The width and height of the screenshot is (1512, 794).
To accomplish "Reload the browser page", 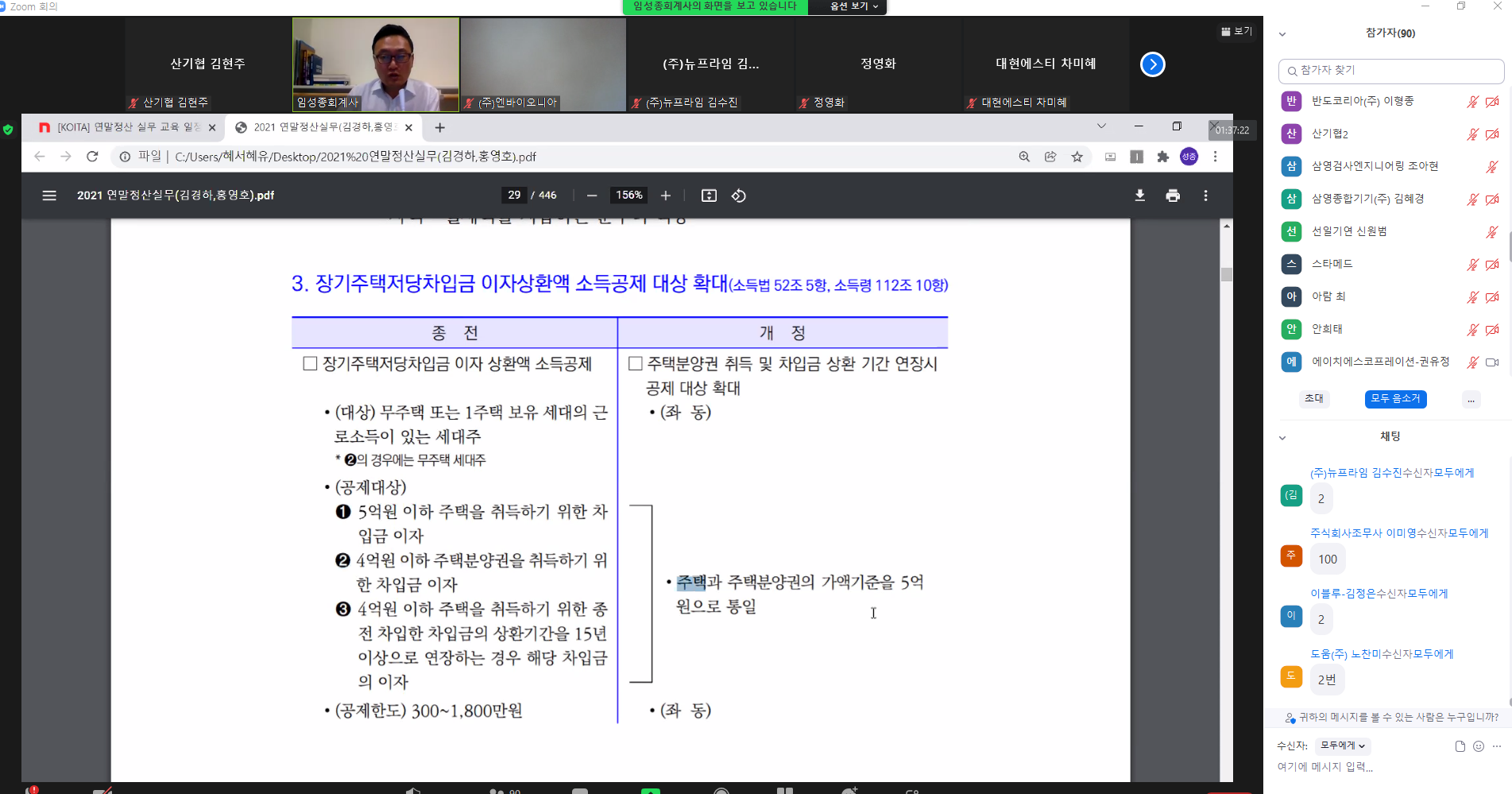I will click(x=92, y=157).
